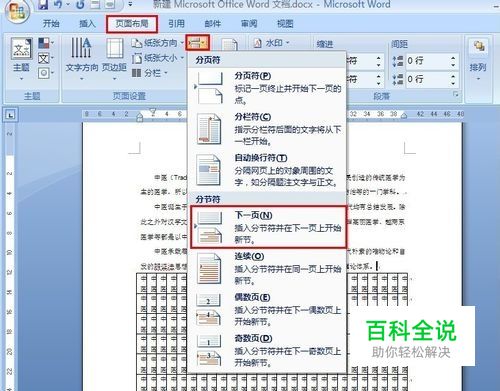Click the spacing-before icon beside 0 行
The image size is (500, 391).
pyautogui.click(x=398, y=61)
